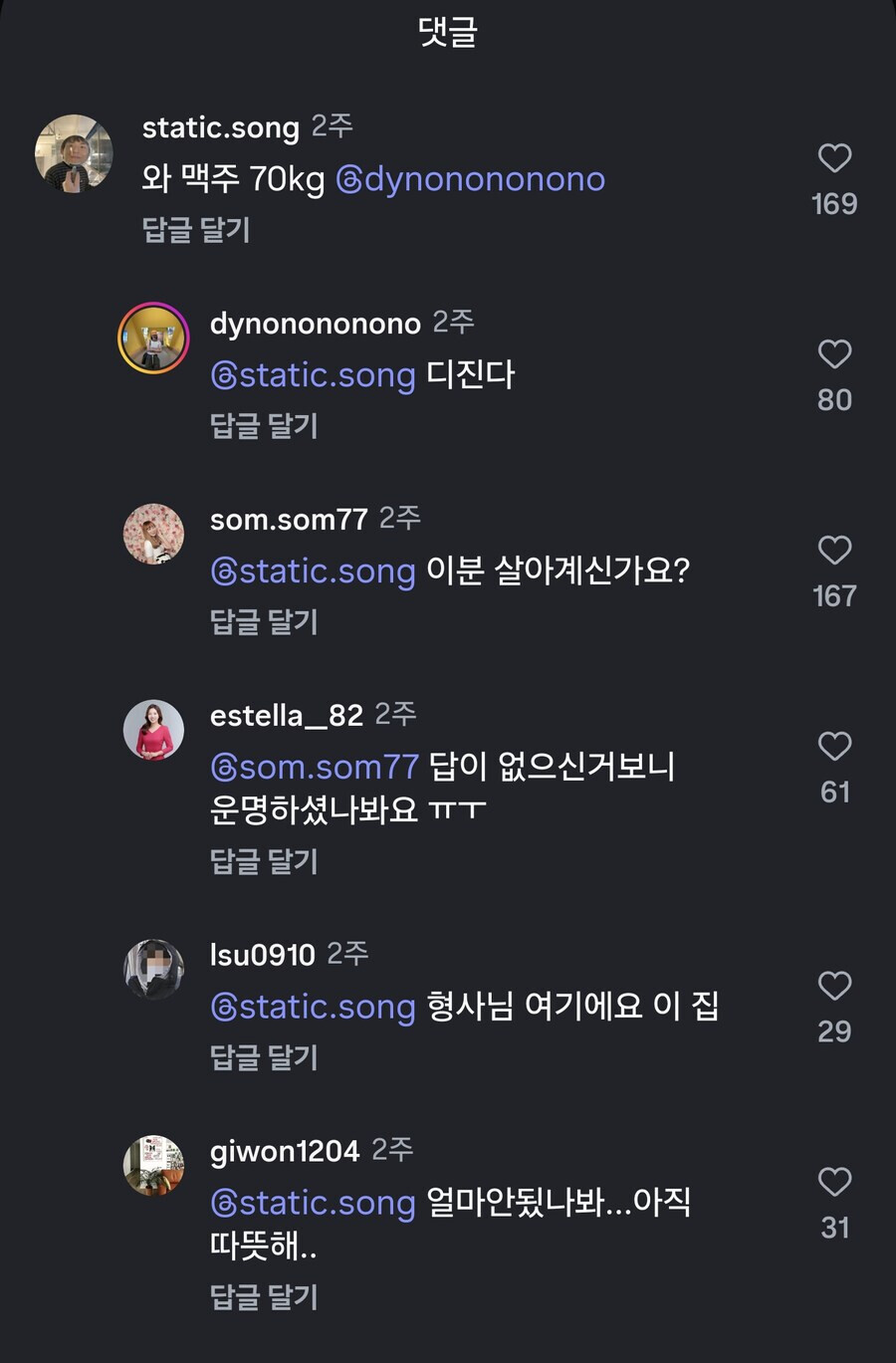The image size is (896, 1363).
Task: Tap the heart on lsu0910's comment
Action: [x=834, y=986]
